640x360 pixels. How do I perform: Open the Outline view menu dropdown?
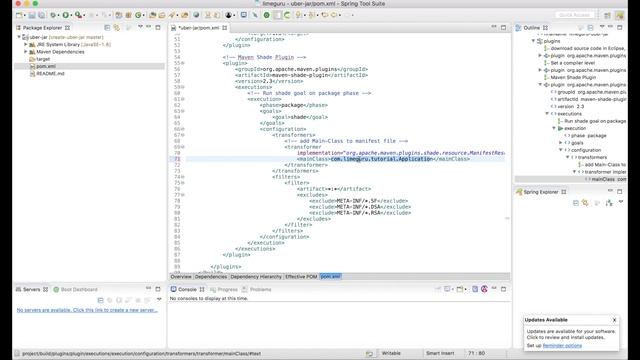602,27
